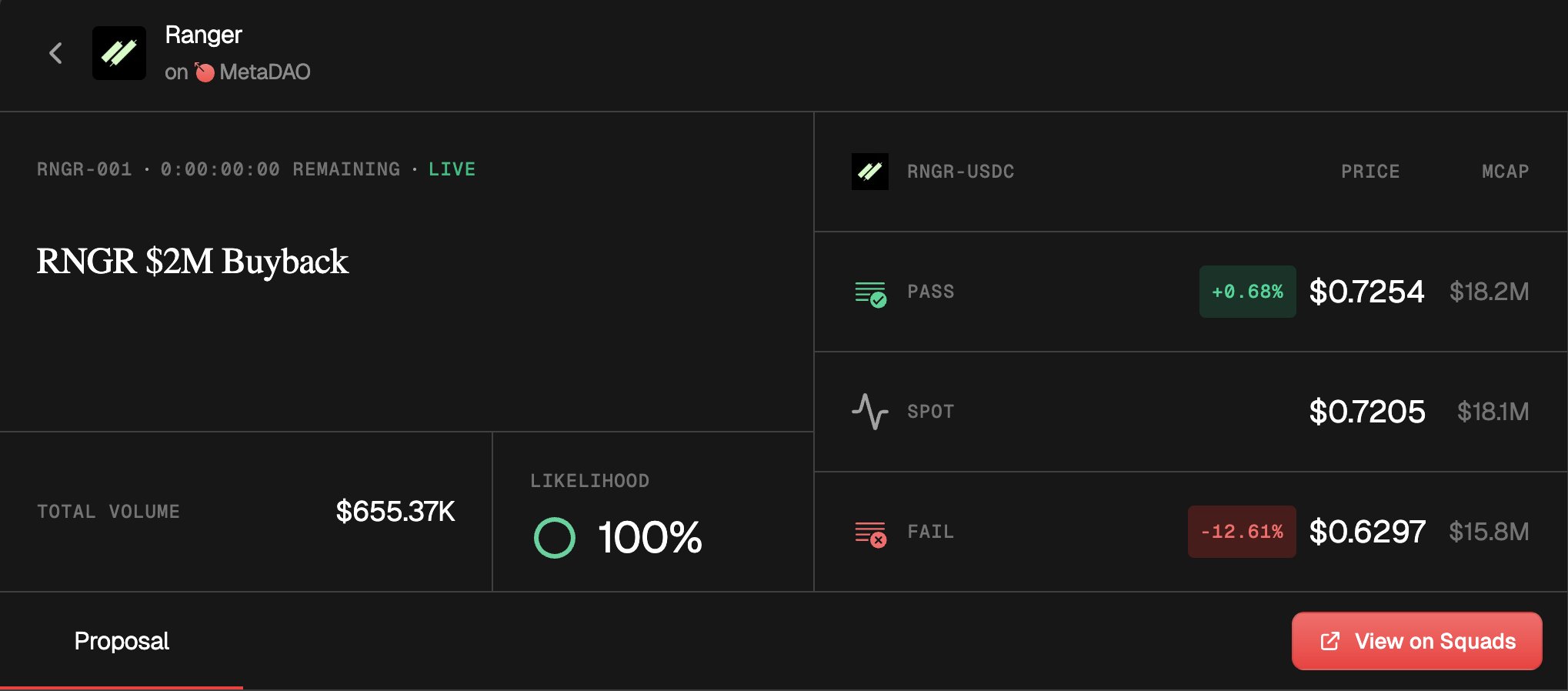This screenshot has width=1568, height=691.
Task: Click the SPOT pulse line icon
Action: pyautogui.click(x=869, y=412)
